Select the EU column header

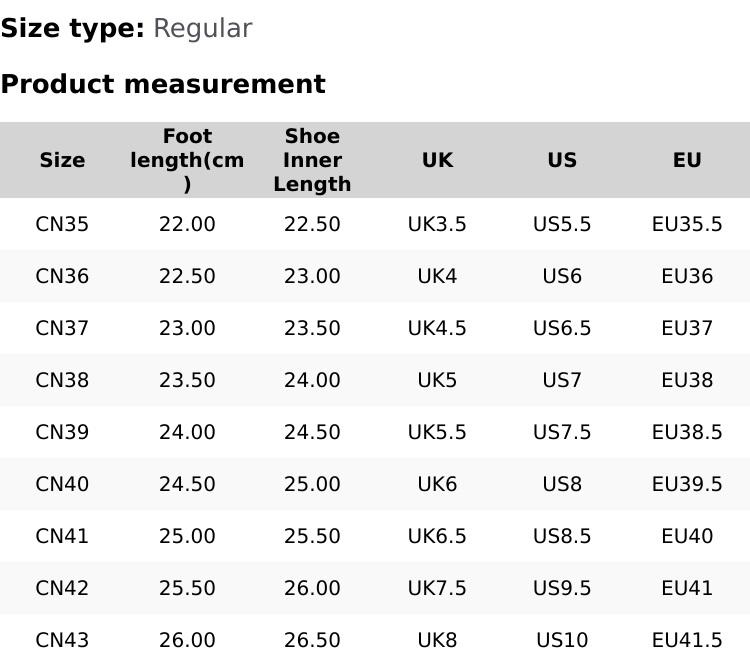[x=687, y=160]
